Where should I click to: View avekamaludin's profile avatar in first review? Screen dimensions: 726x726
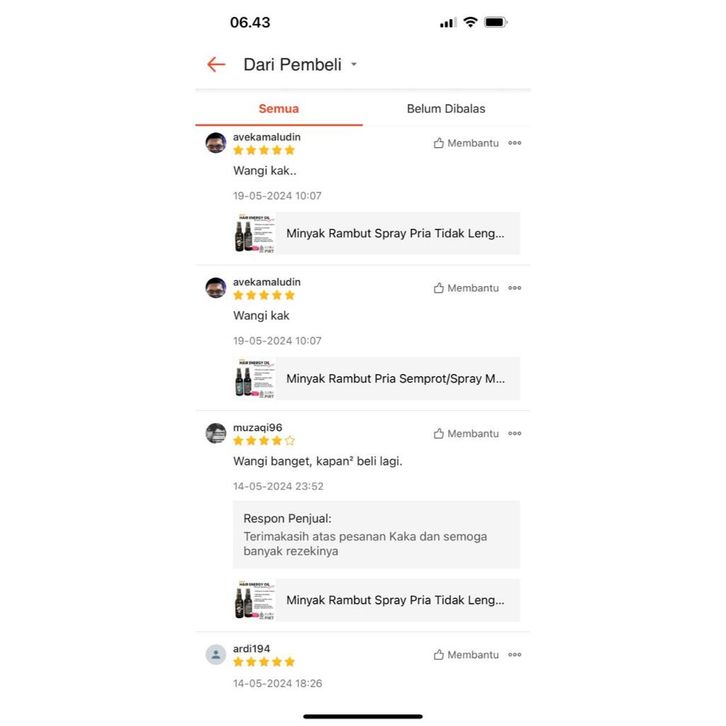point(216,143)
